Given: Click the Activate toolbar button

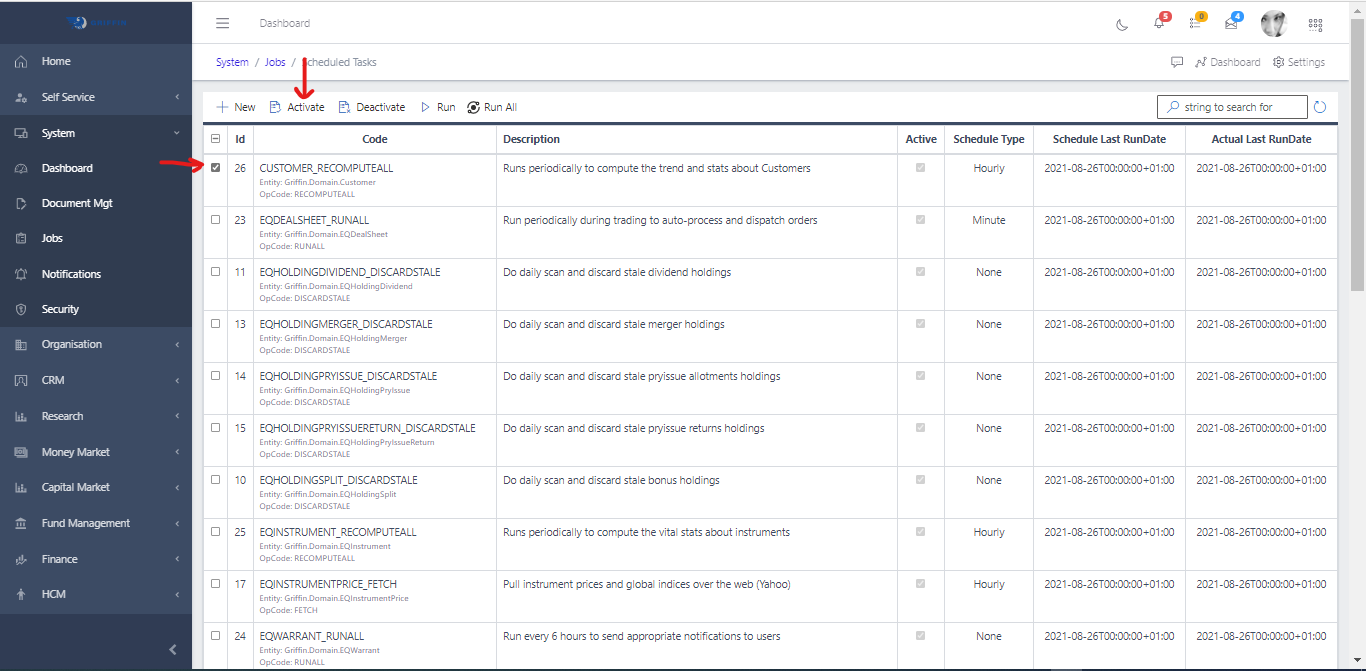Looking at the screenshot, I should (x=297, y=107).
